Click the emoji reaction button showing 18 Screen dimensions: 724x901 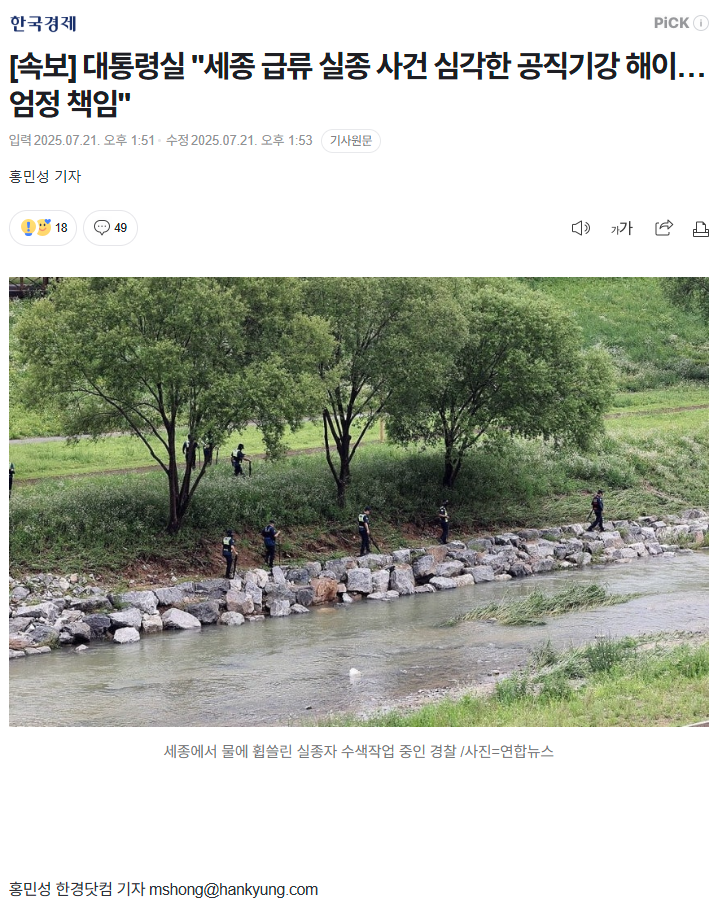[x=43, y=228]
